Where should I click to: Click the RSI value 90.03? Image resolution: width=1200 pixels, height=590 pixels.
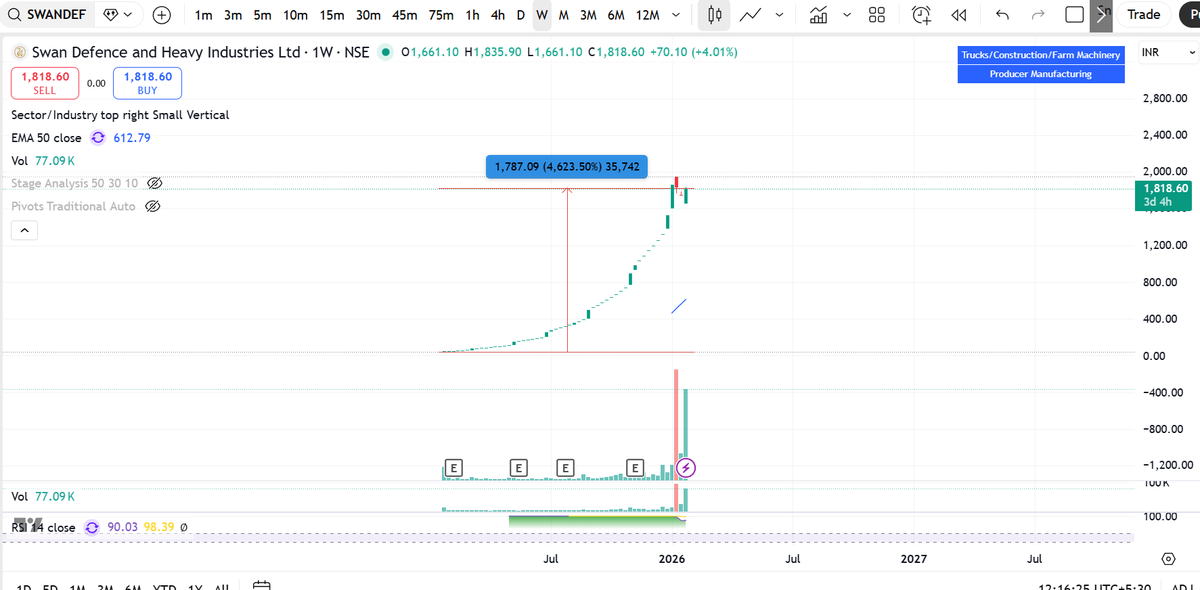(122, 527)
